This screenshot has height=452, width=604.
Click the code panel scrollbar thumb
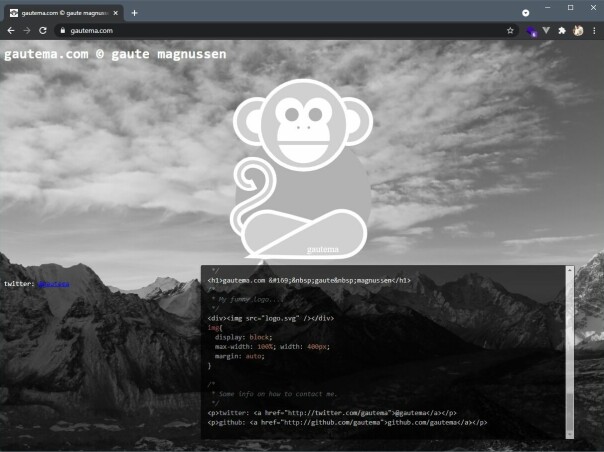(570, 410)
